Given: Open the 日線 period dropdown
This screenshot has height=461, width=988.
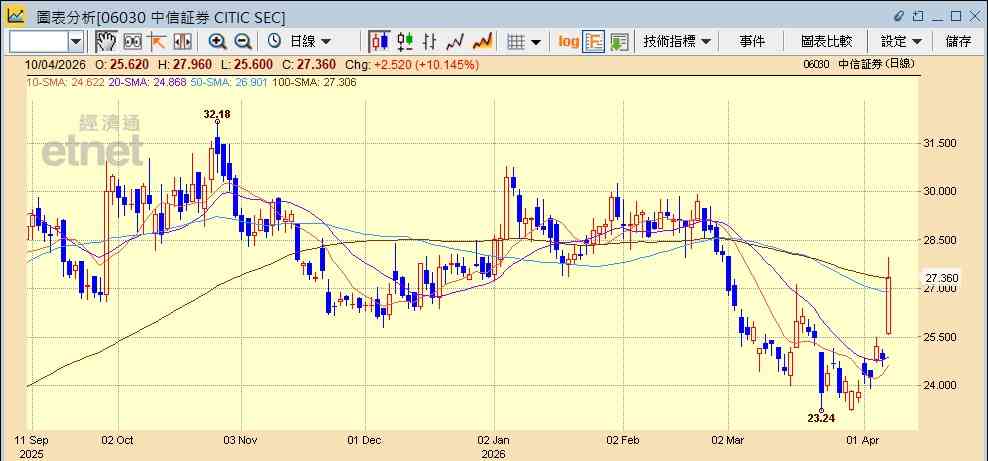Looking at the screenshot, I should pyautogui.click(x=299, y=42).
